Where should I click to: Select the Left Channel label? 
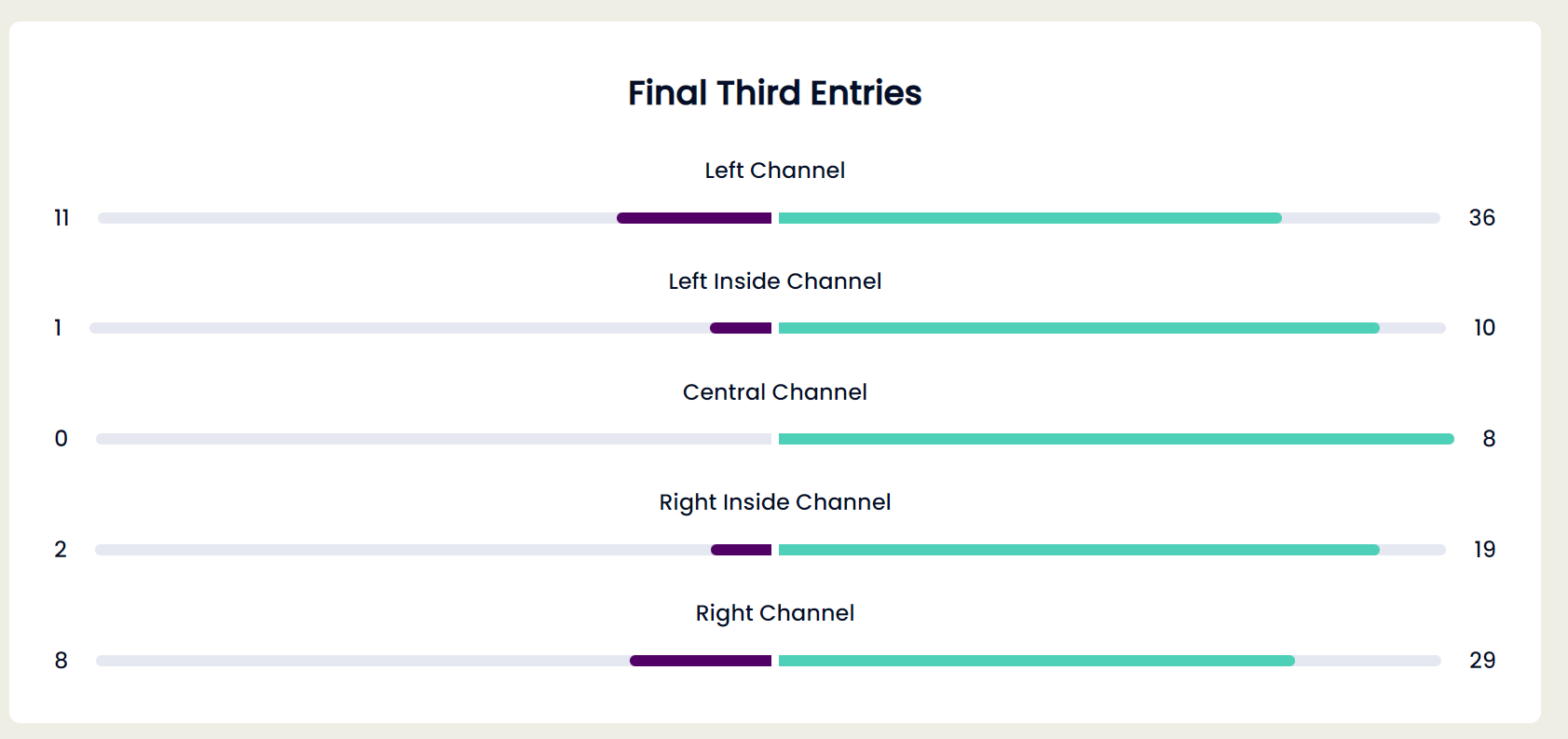click(x=774, y=171)
